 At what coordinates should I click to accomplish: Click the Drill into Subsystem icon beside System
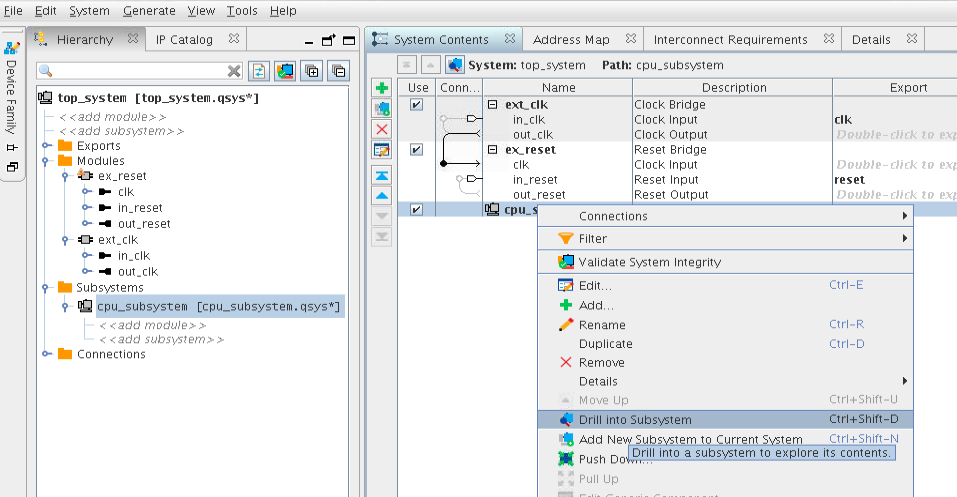[x=455, y=65]
